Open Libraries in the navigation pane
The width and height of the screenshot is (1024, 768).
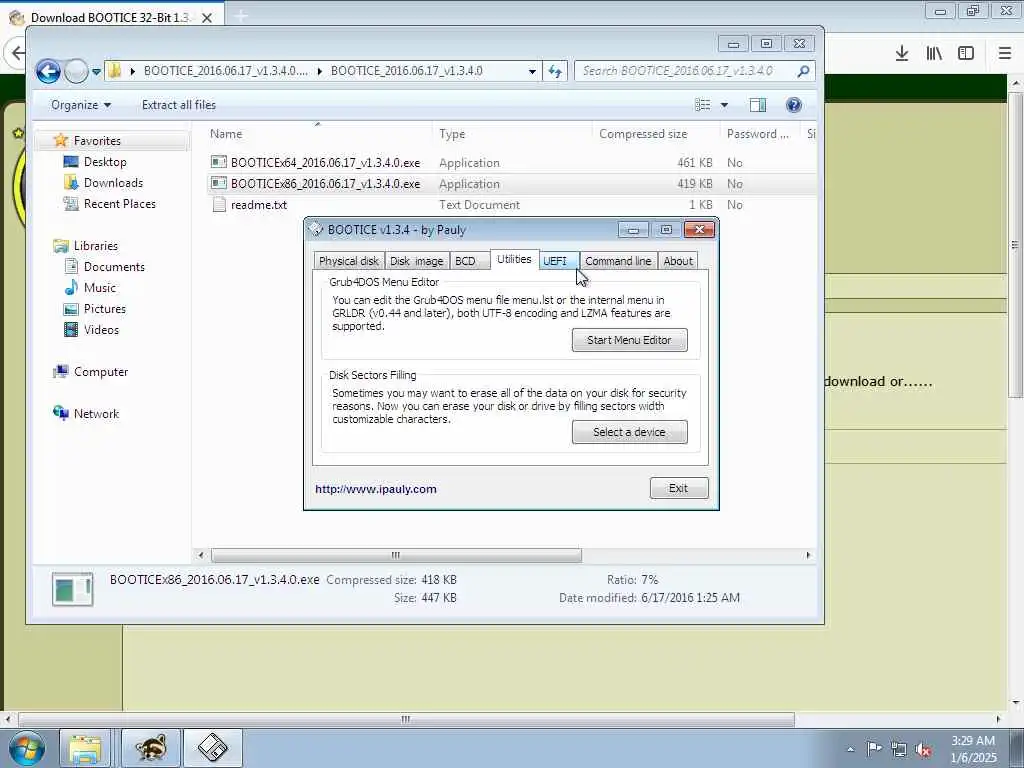click(95, 246)
